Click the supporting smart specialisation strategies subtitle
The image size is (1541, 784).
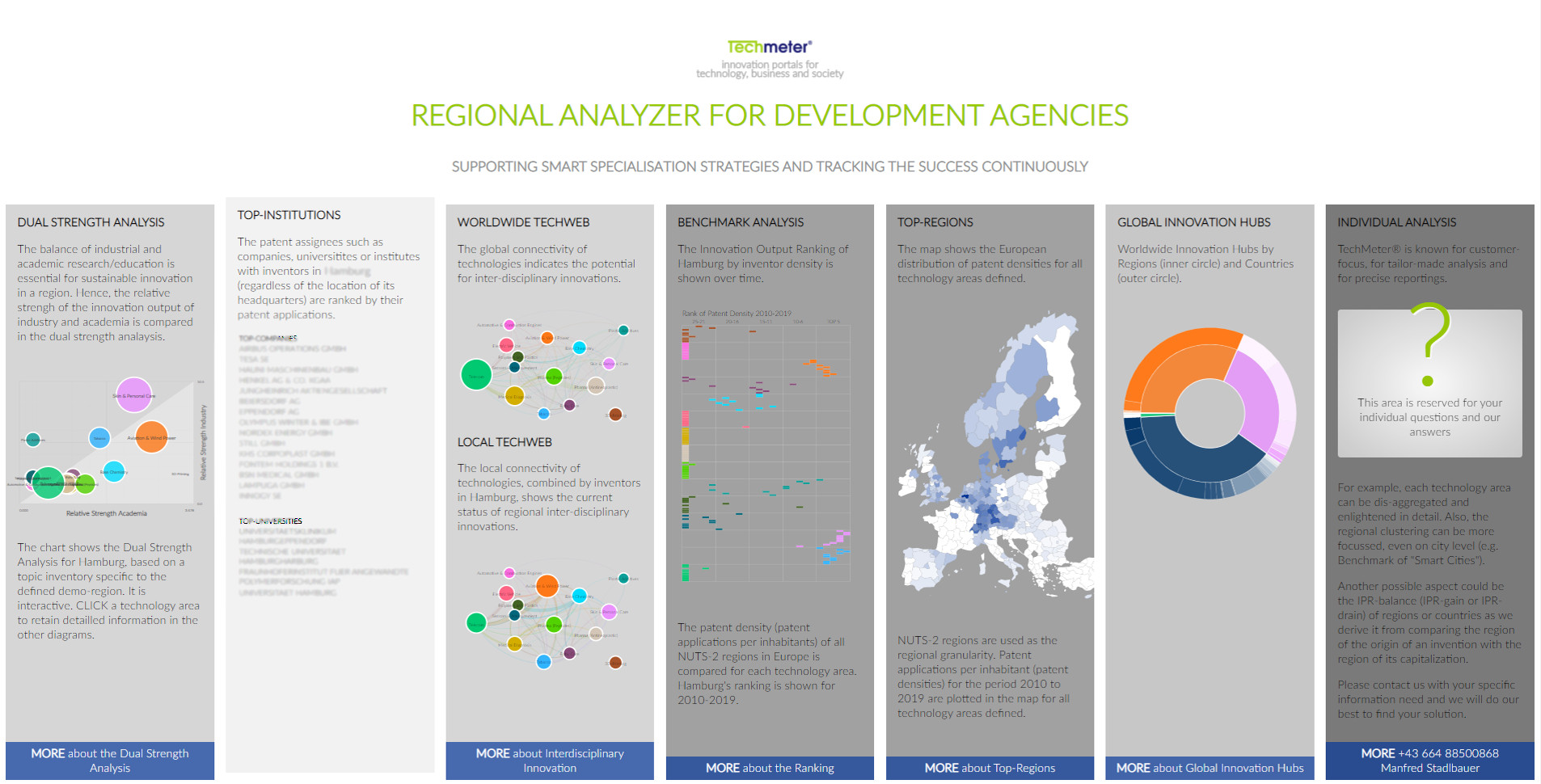coord(770,166)
